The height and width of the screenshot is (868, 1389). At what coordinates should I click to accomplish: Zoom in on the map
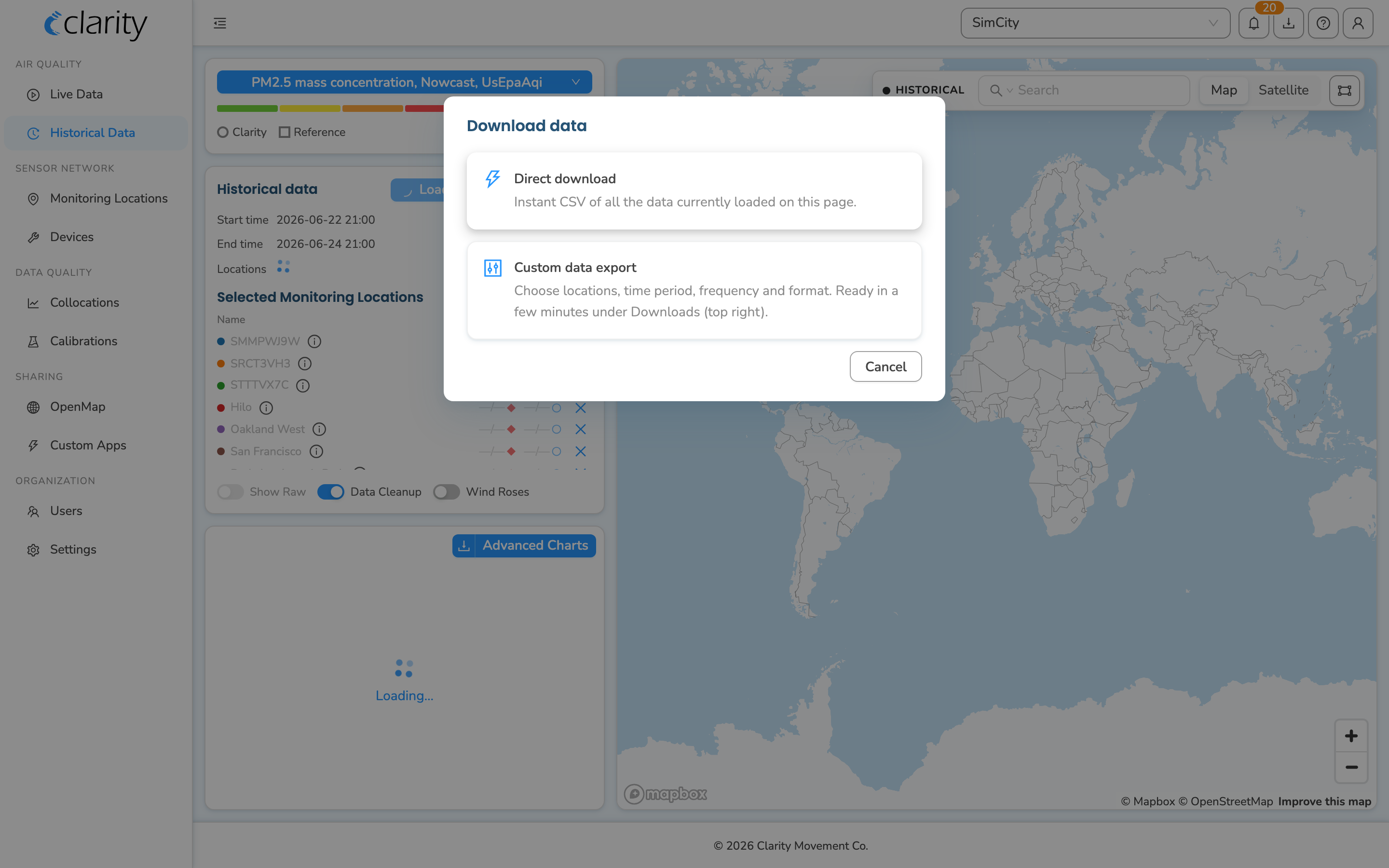[x=1351, y=735]
